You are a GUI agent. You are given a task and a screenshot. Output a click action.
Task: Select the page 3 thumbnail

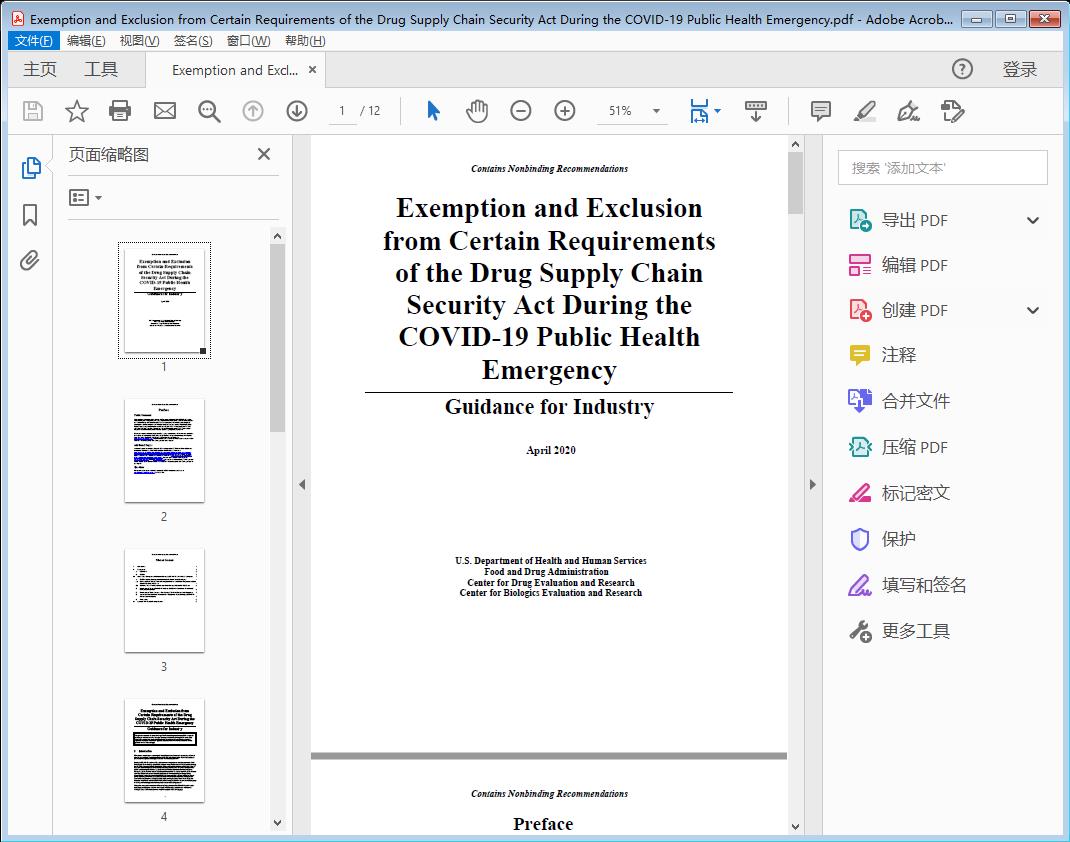click(x=163, y=599)
